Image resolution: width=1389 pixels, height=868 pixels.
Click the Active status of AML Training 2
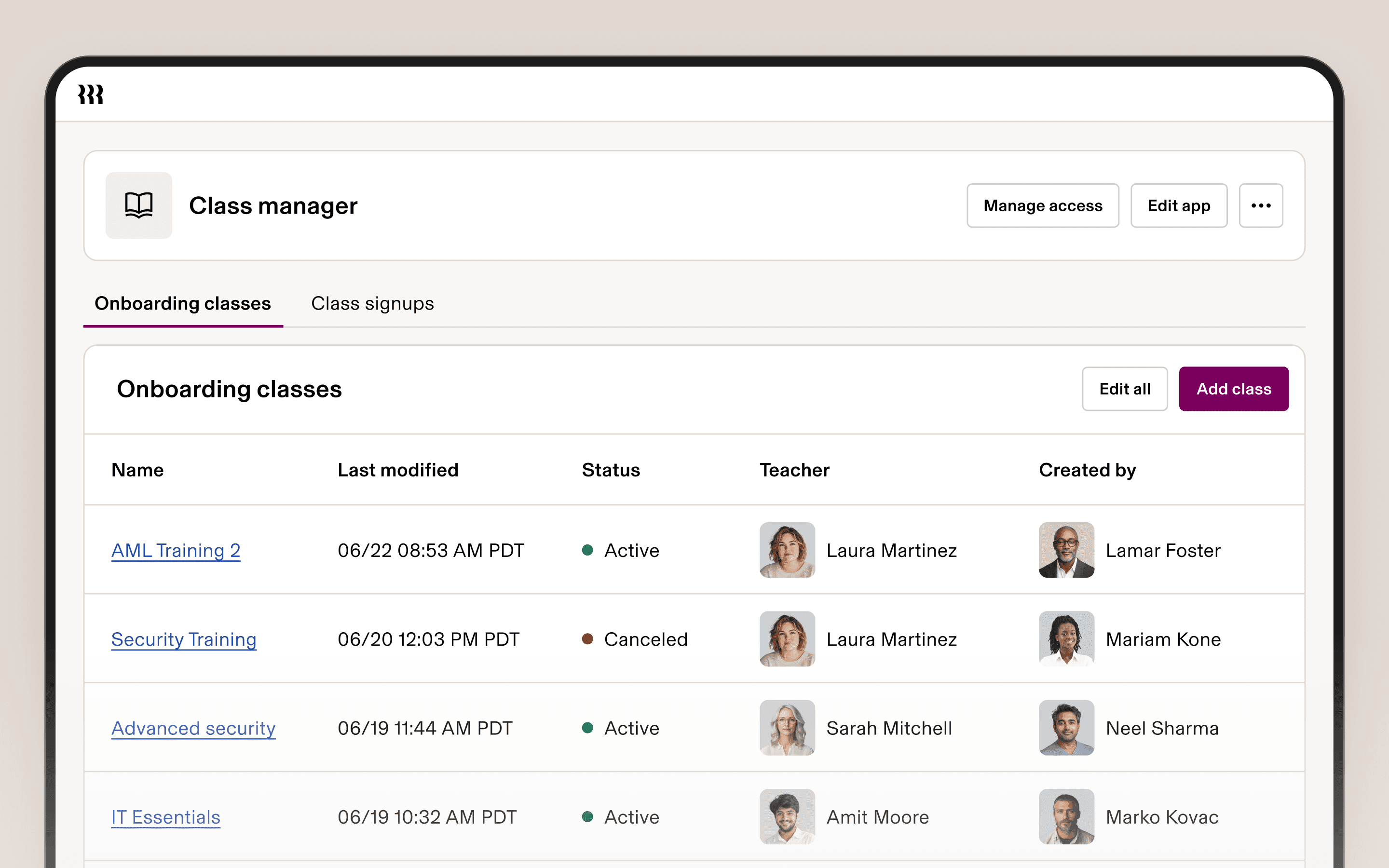coord(621,550)
